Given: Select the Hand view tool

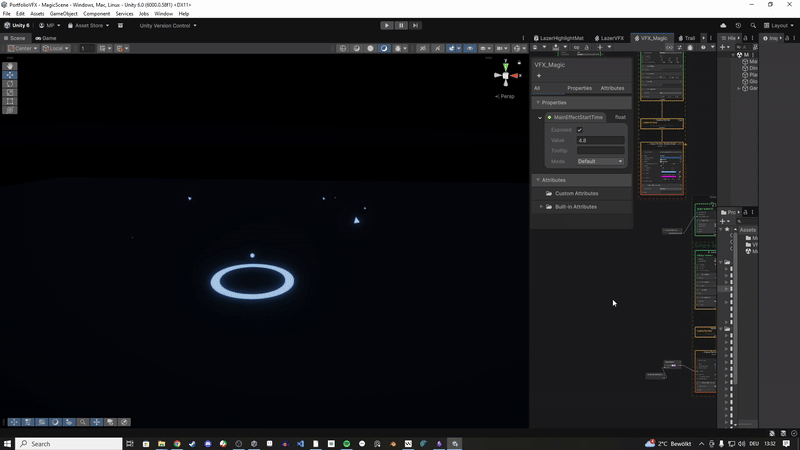Looking at the screenshot, I should (x=10, y=66).
